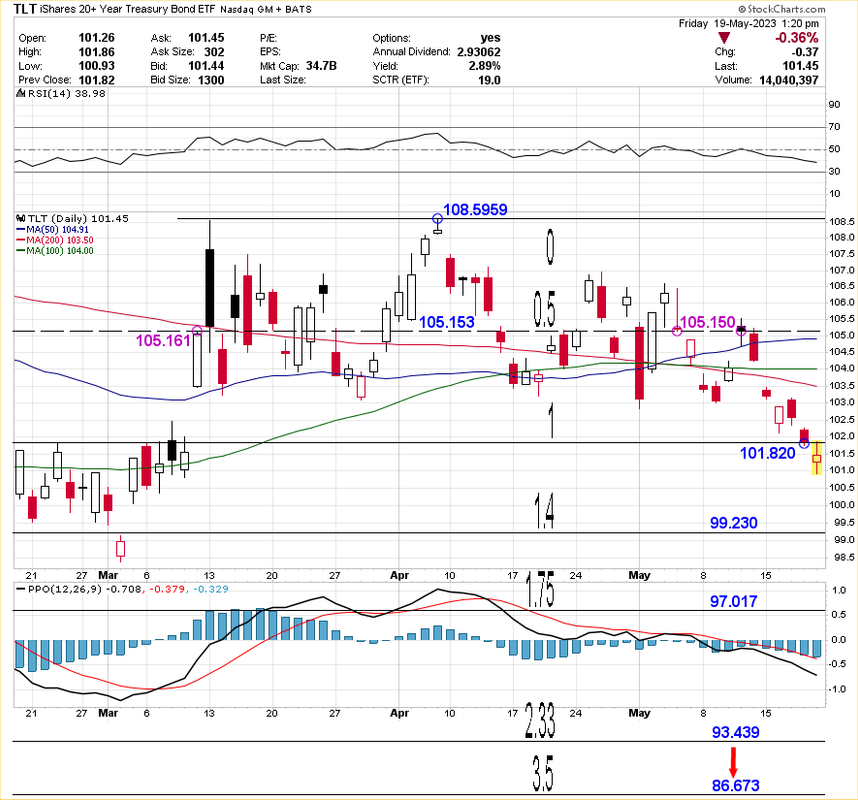Screen dimensions: 858x800
Task: Click the Nasdaq GM + BATS exchange text
Action: (266, 10)
